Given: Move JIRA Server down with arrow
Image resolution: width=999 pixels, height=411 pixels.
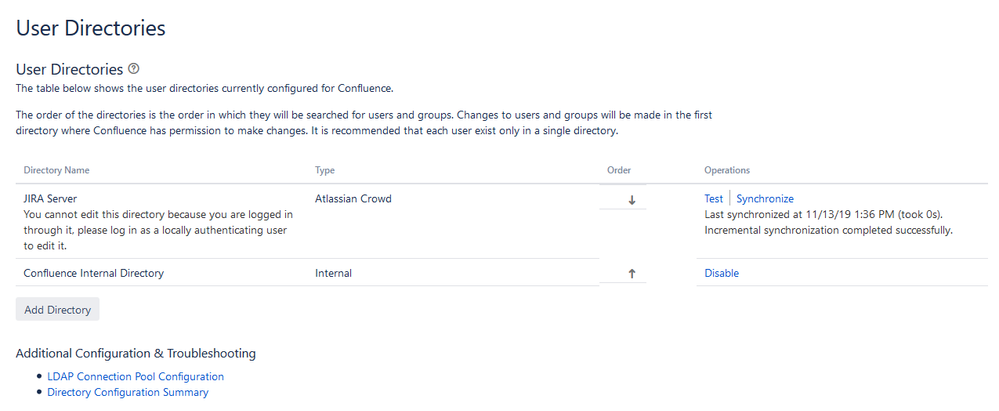Looking at the screenshot, I should 632,200.
